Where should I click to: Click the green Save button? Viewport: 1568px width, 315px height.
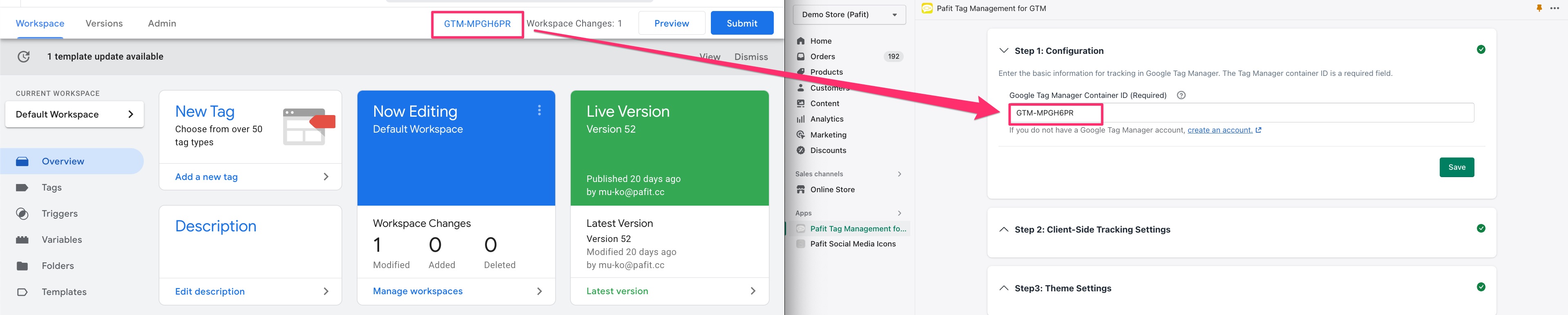1456,168
